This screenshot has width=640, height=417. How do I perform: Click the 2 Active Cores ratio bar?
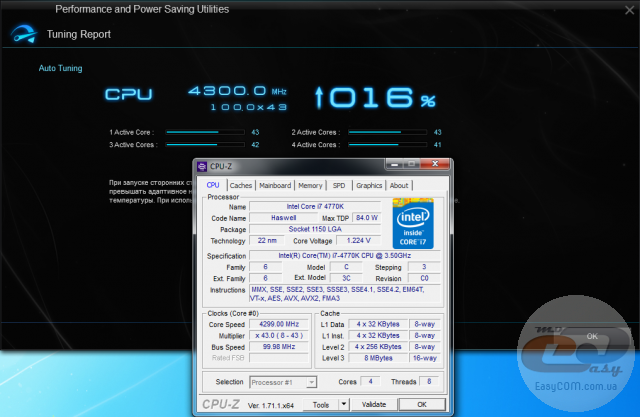[387, 132]
